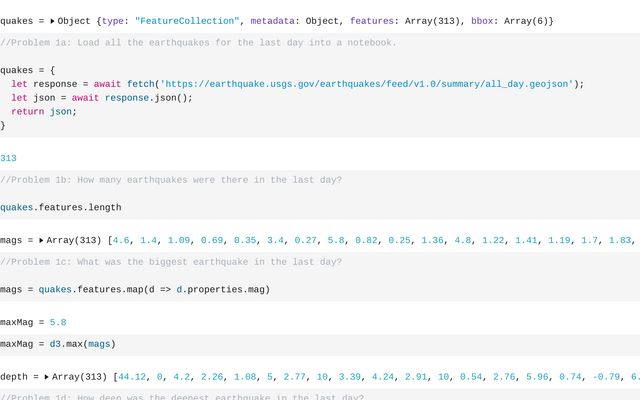Click the "quakes = {" opening line
This screenshot has width=640, height=400.
click(x=27, y=70)
